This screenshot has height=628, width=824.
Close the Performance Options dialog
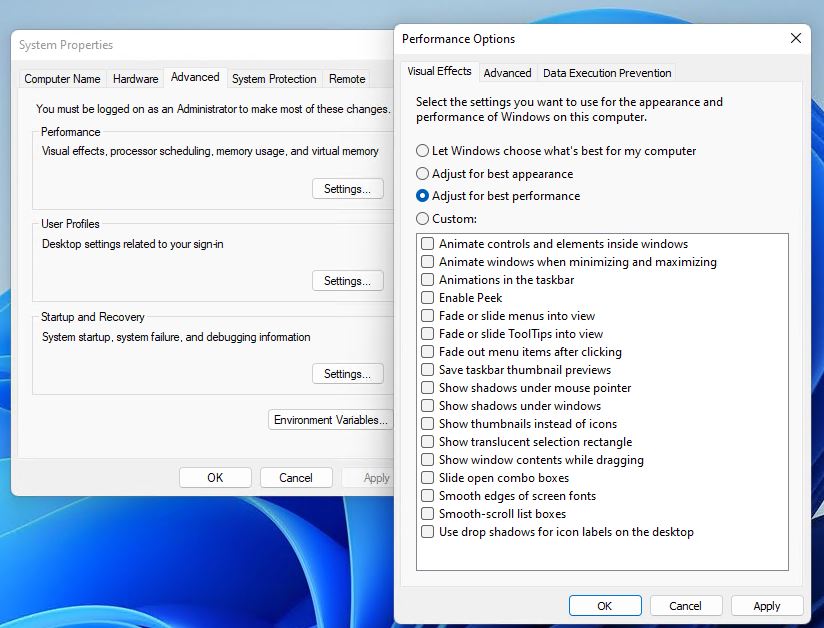click(x=795, y=39)
